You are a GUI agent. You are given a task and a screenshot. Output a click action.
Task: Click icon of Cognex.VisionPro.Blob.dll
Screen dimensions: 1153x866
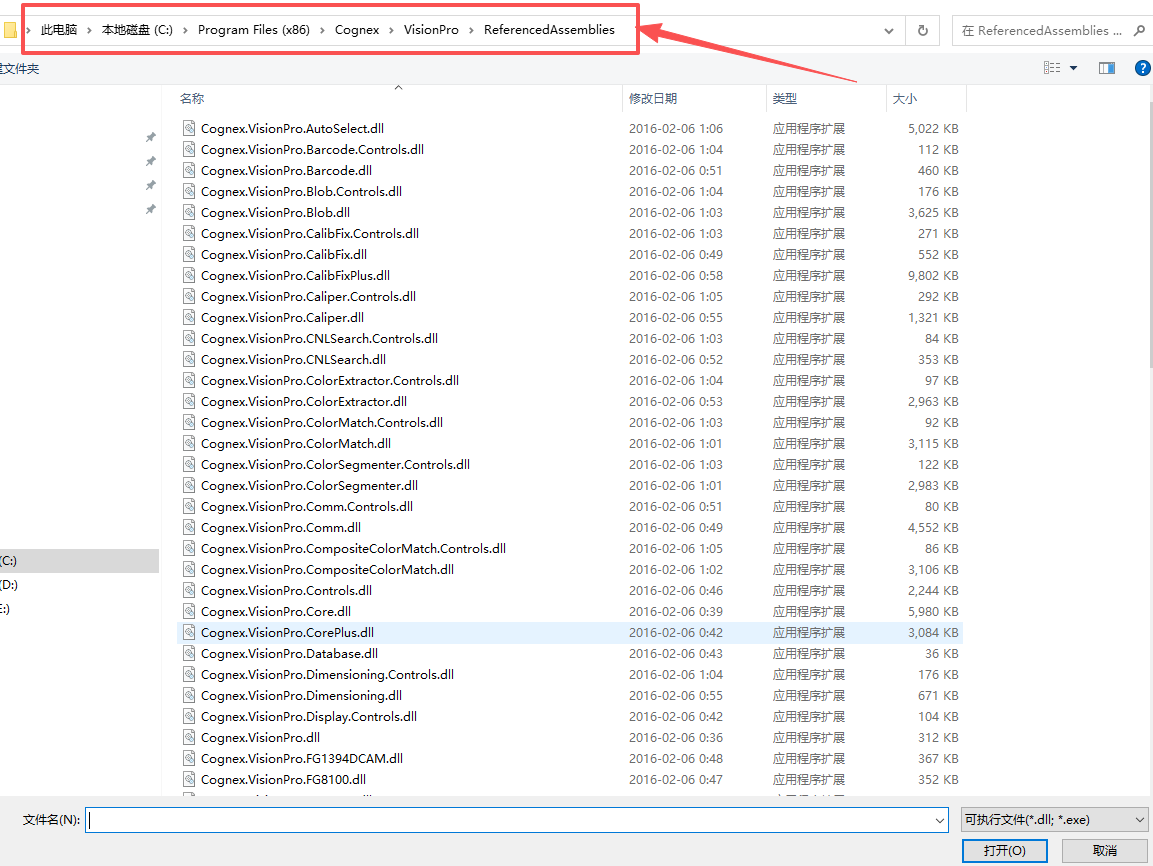point(189,212)
